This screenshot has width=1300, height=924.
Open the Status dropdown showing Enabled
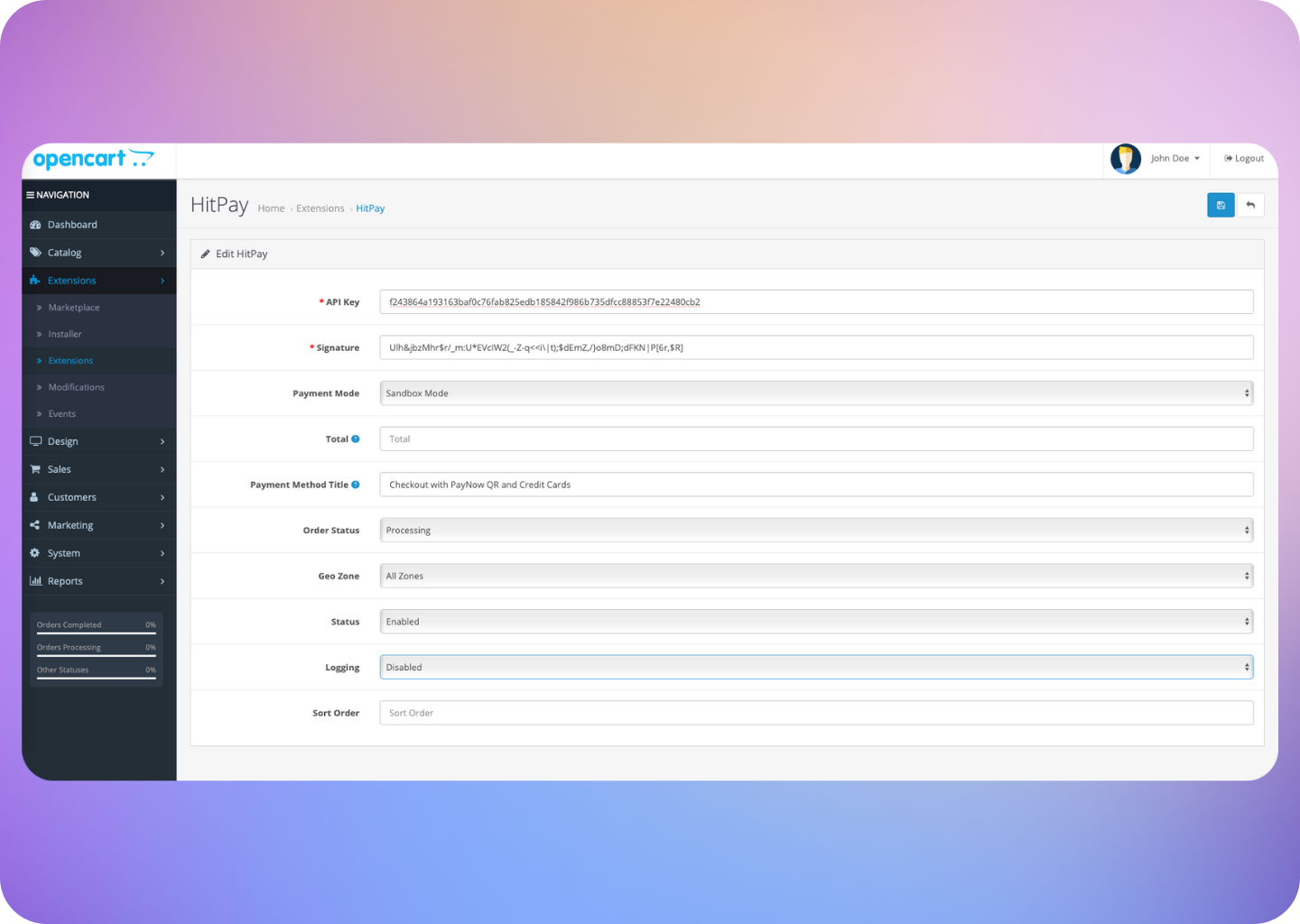click(816, 622)
